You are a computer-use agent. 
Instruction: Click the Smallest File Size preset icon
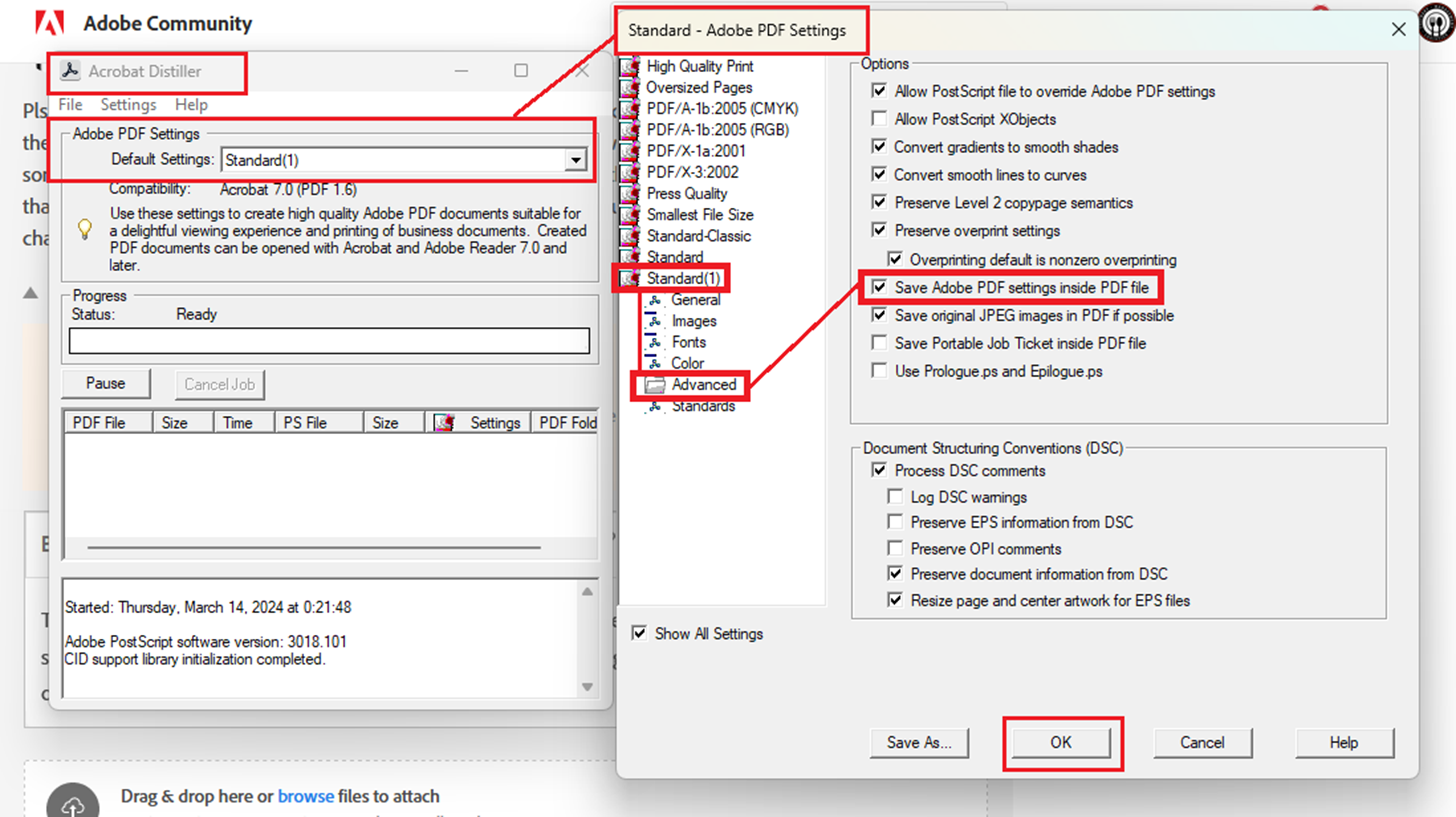click(629, 215)
